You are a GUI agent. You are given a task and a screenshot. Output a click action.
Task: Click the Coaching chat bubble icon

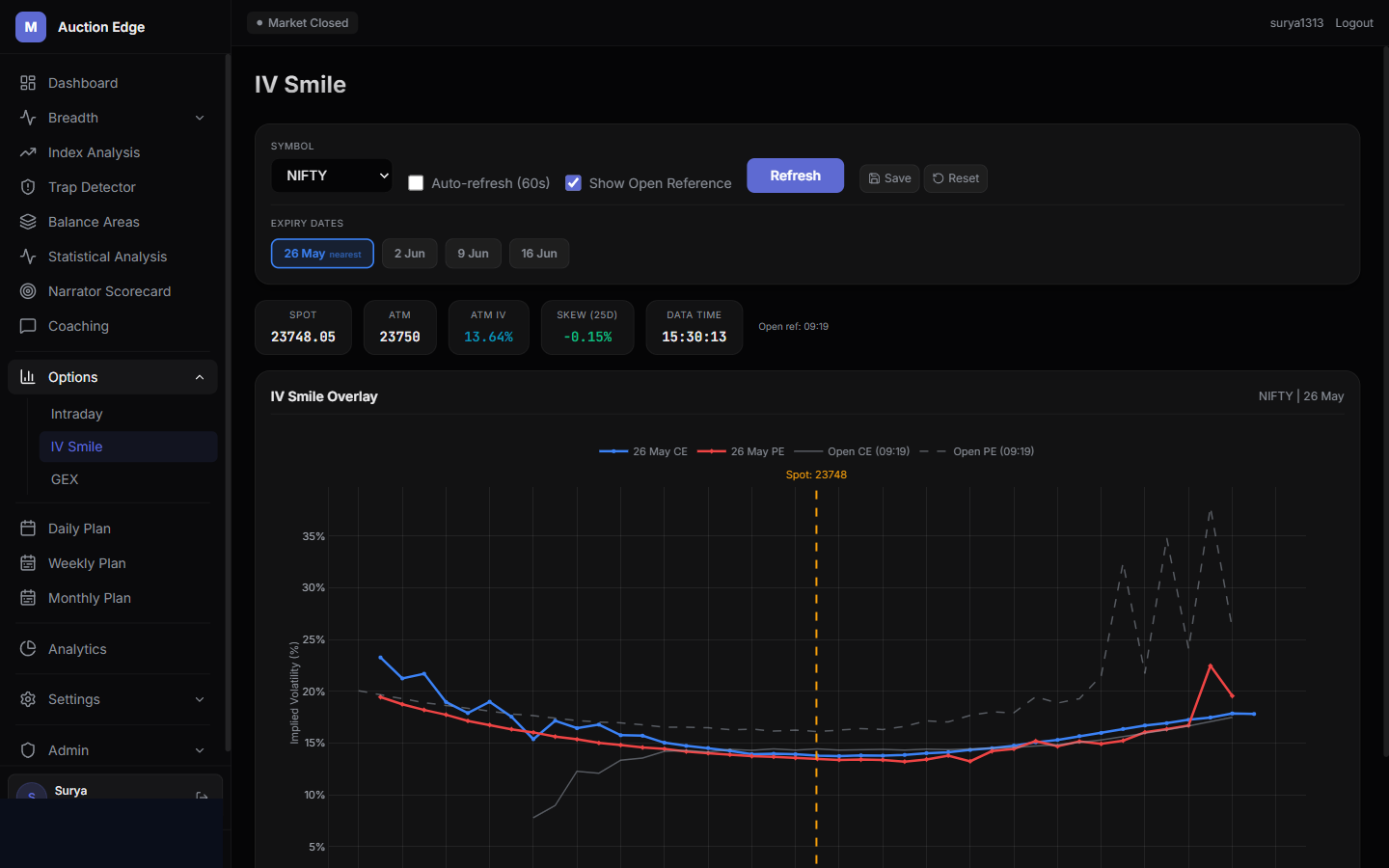28,326
